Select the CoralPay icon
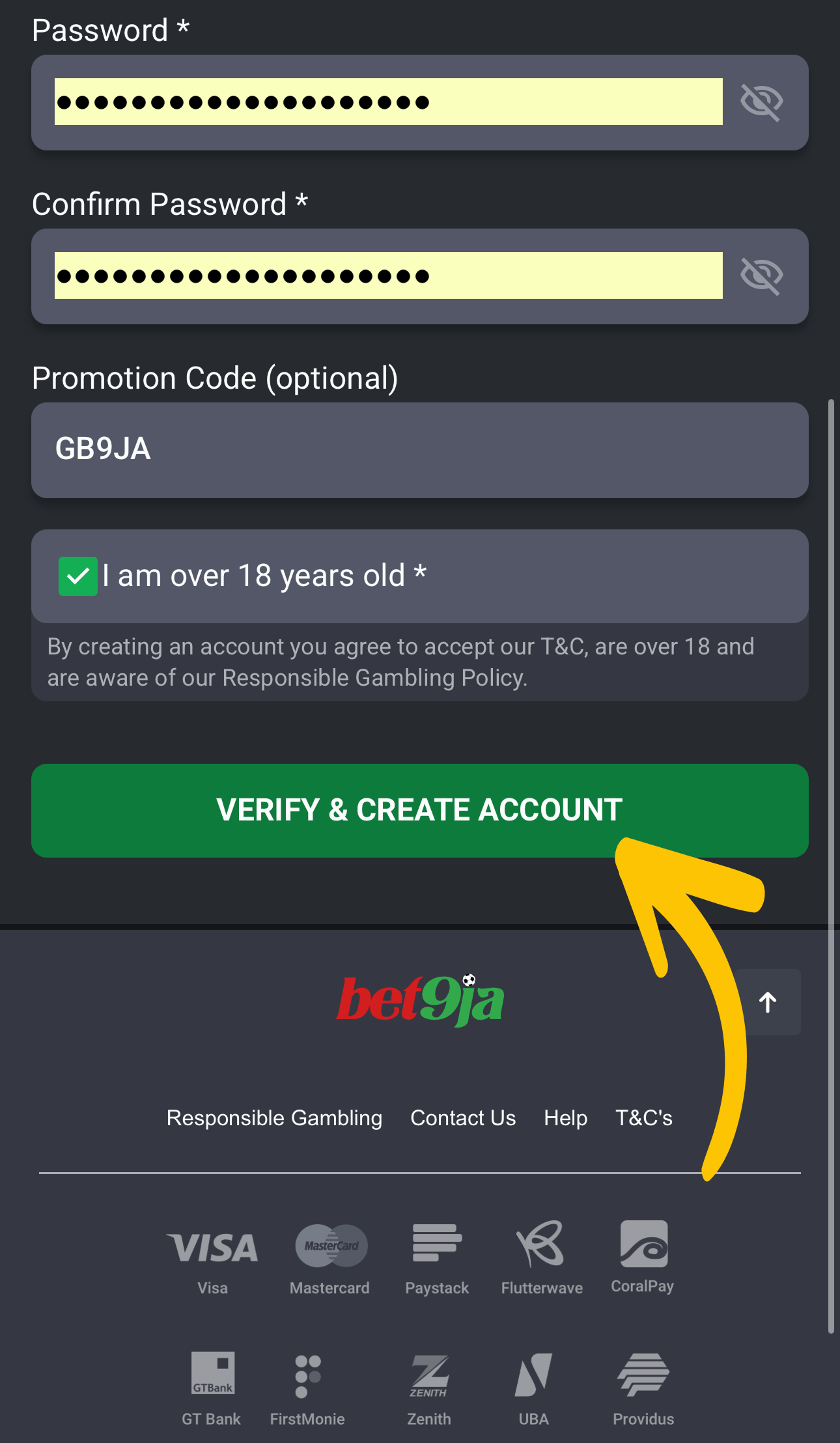The image size is (840, 1443). [x=643, y=1244]
